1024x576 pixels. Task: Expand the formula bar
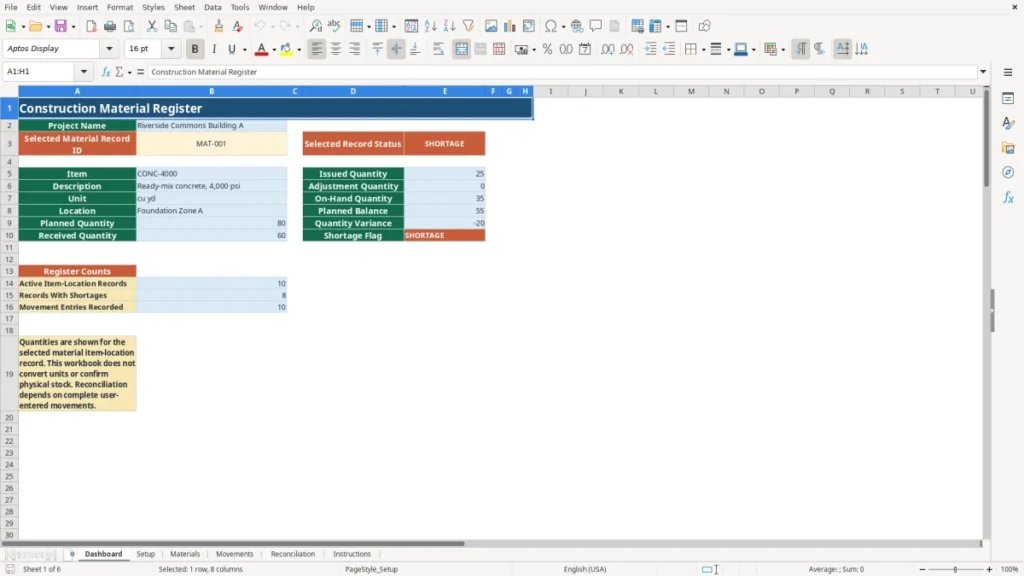(x=983, y=72)
